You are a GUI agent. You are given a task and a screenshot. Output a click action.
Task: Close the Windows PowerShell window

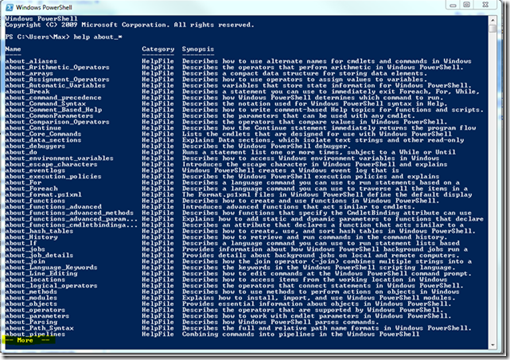(485, 5)
